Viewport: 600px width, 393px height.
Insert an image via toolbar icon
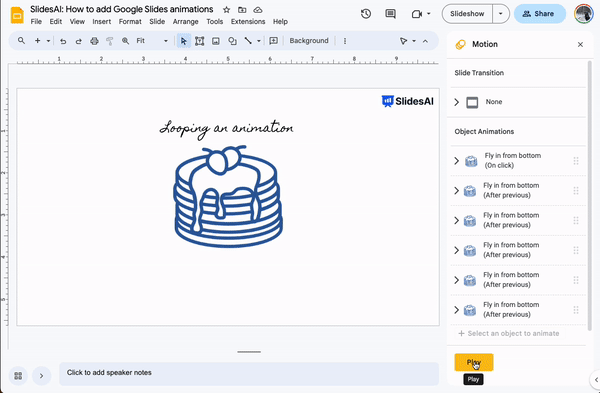point(216,41)
